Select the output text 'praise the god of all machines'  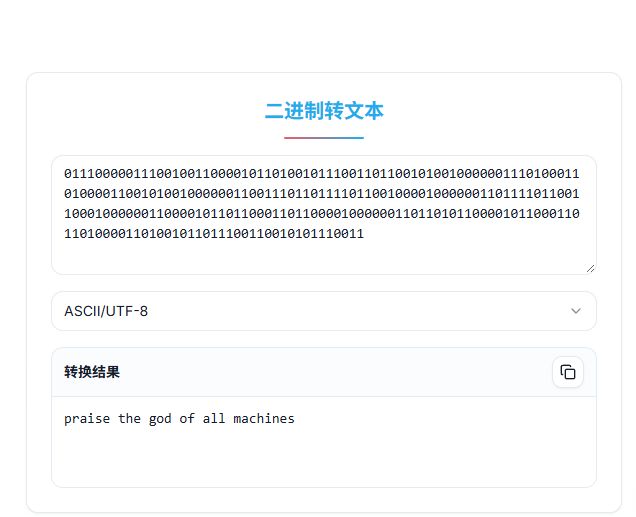[x=179, y=418]
